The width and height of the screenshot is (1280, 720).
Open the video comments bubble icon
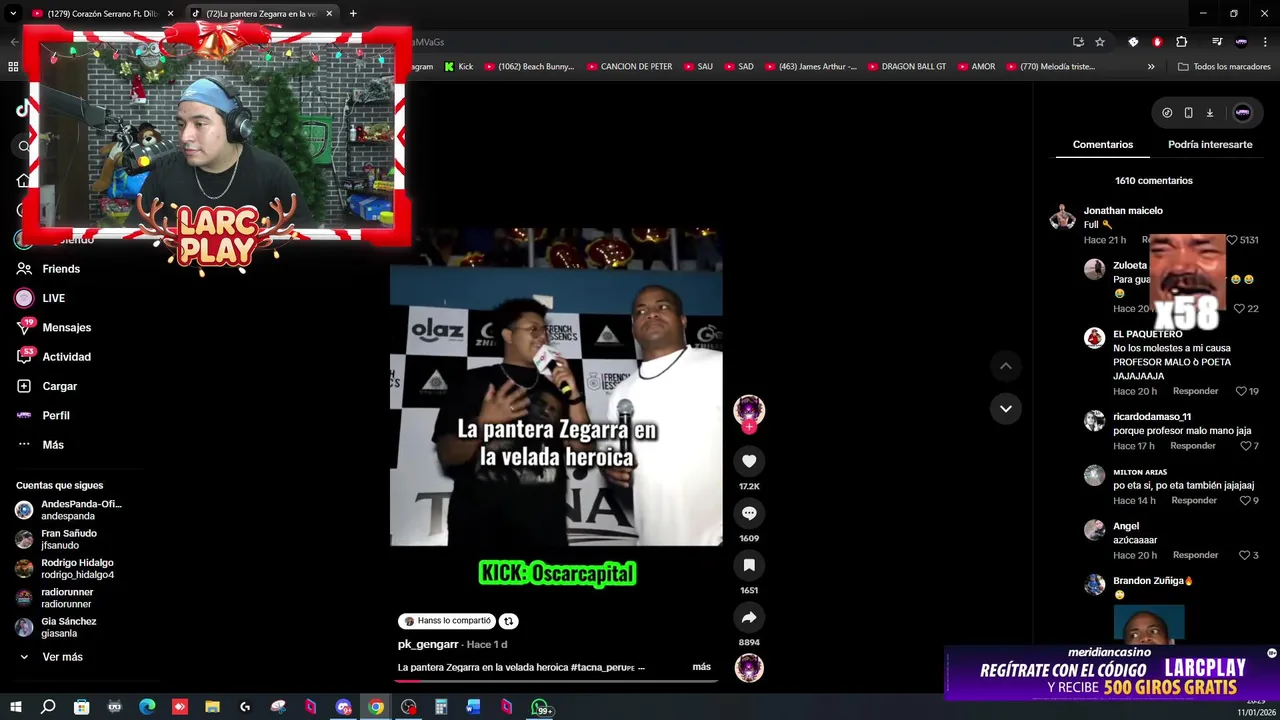tap(749, 513)
